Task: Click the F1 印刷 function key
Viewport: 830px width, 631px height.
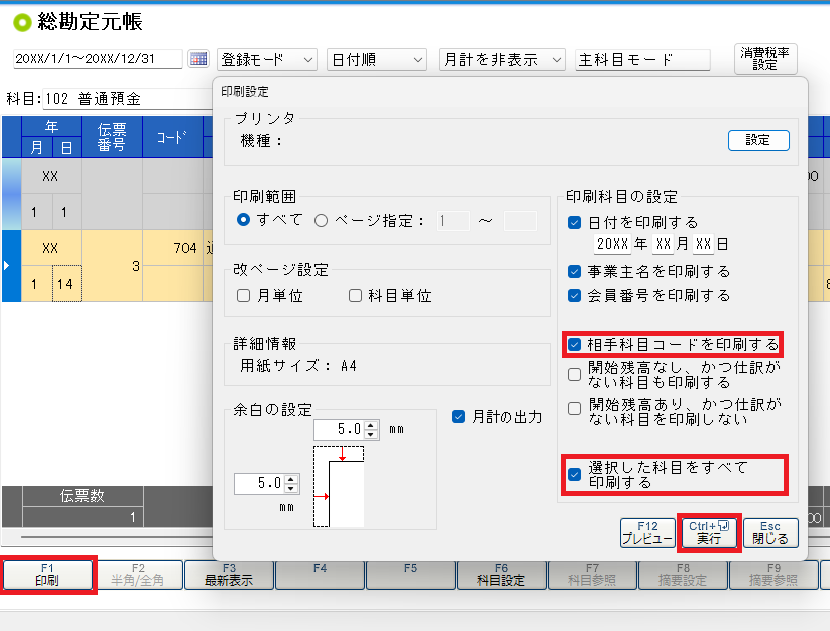Action: (48, 574)
